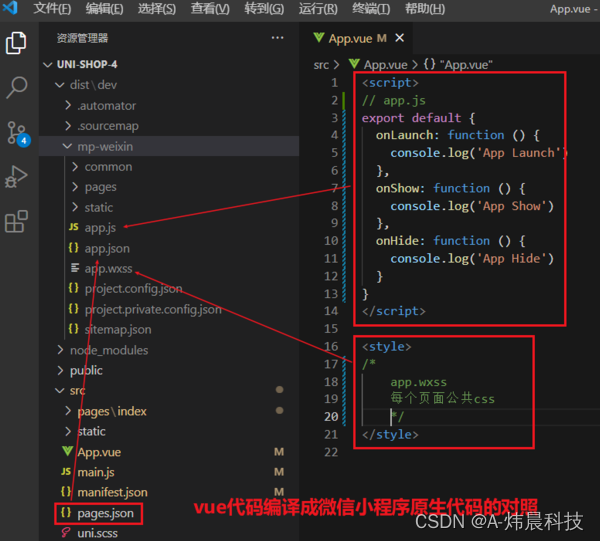The width and height of the screenshot is (600, 541).
Task: Open the 编辑(E) menu
Action: [104, 8]
